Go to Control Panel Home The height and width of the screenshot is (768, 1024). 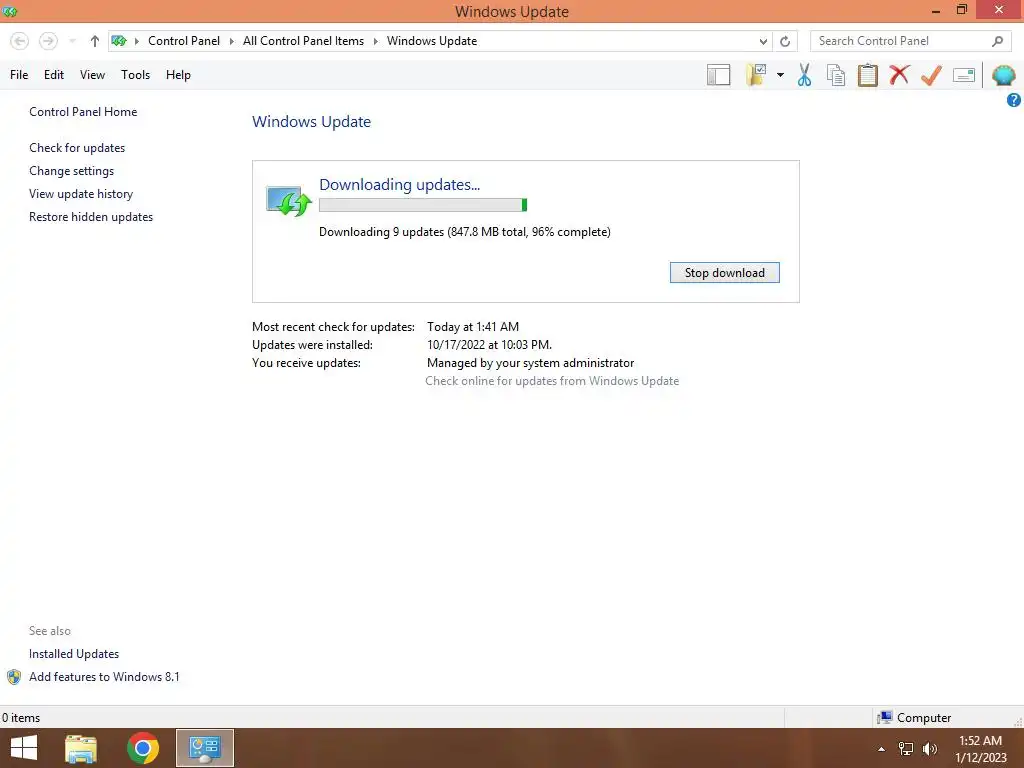click(83, 112)
